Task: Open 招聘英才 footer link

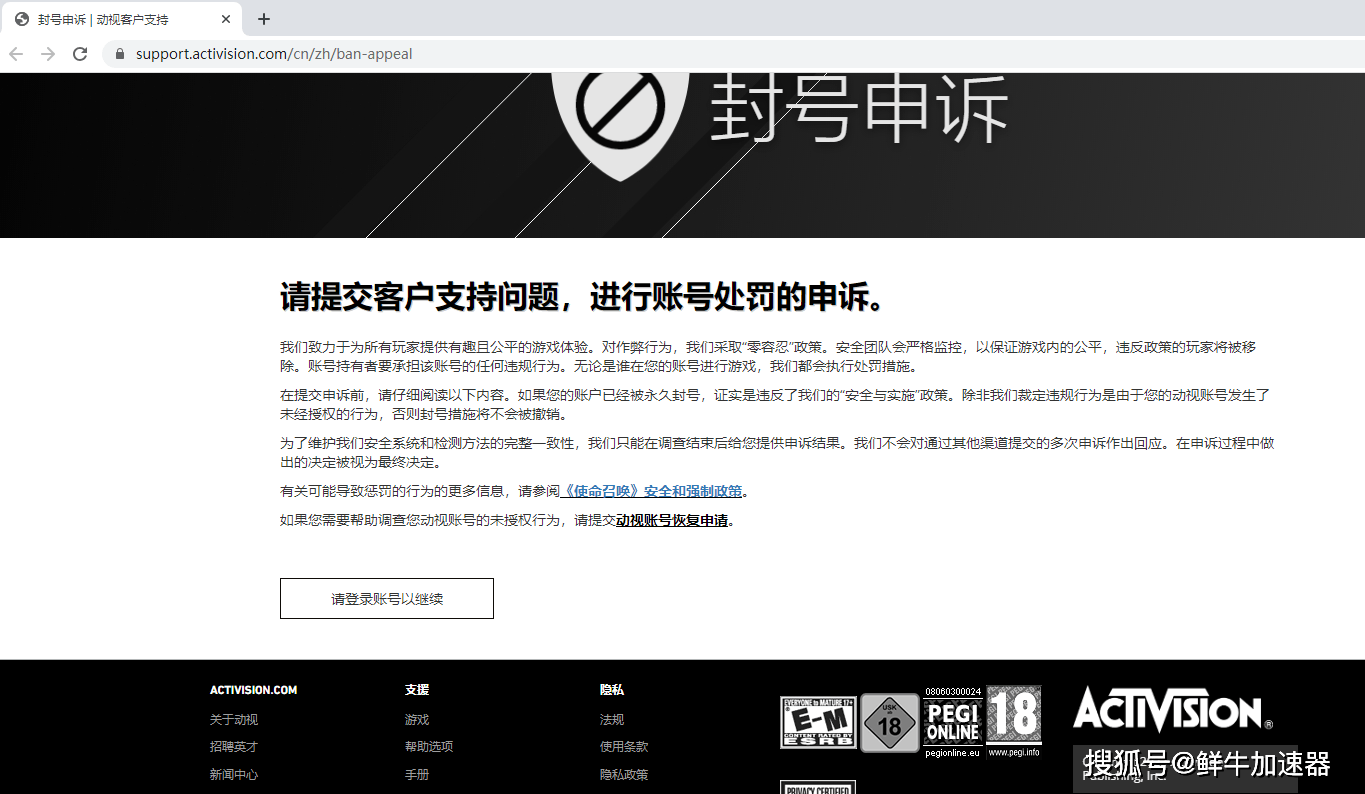Action: 234,746
